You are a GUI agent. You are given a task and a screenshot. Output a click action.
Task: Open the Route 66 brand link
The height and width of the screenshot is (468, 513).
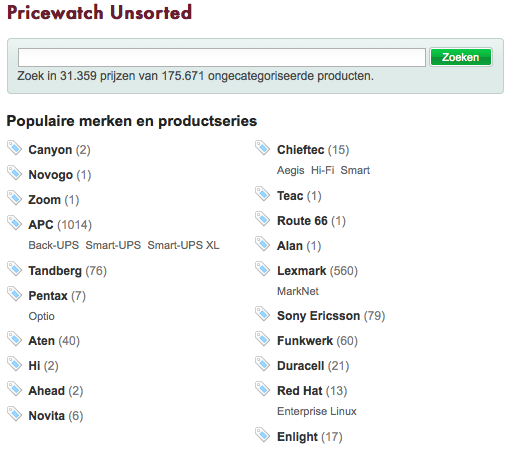(302, 221)
